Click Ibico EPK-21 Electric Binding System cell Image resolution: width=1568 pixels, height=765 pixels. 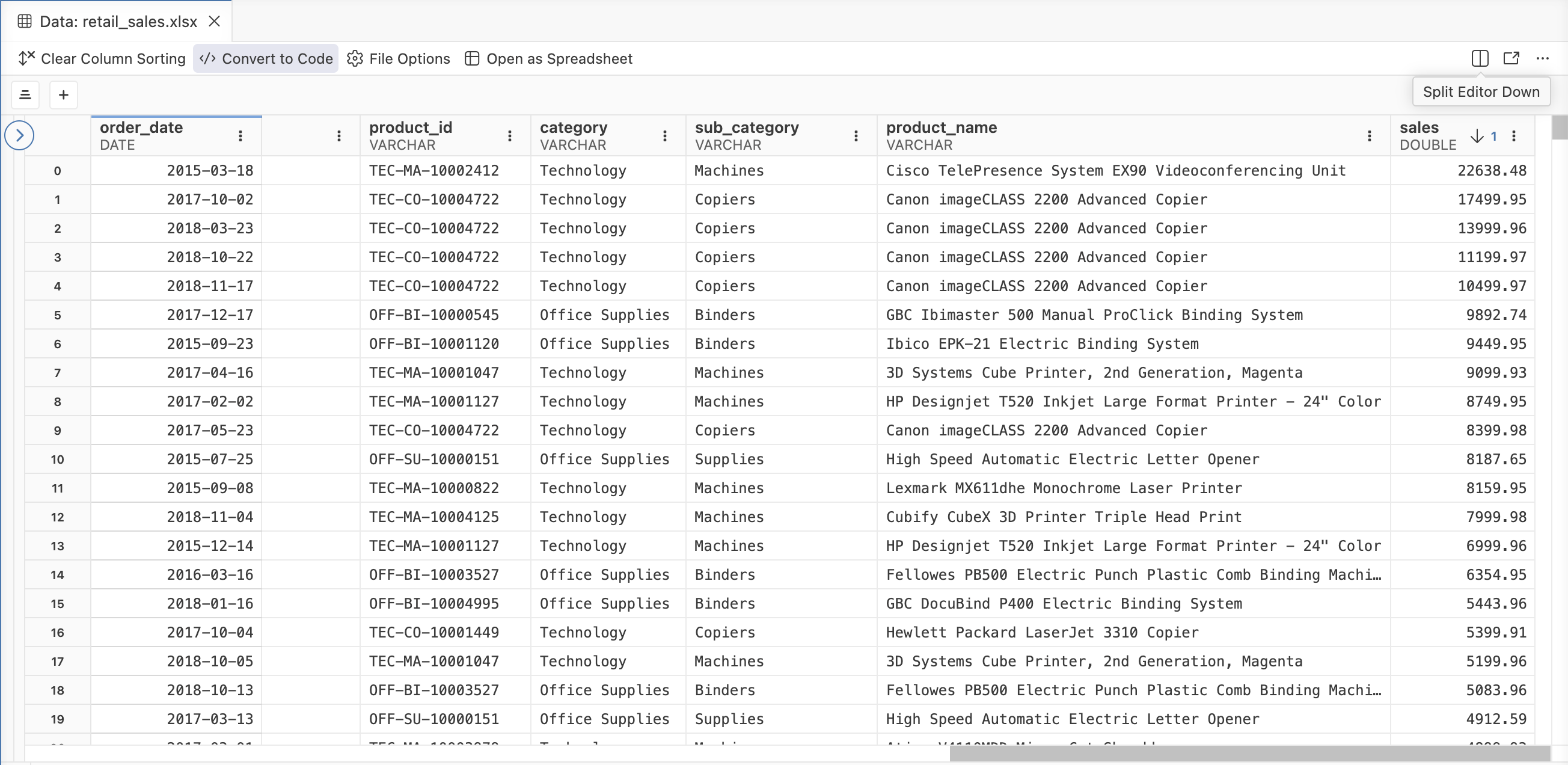(x=1133, y=343)
